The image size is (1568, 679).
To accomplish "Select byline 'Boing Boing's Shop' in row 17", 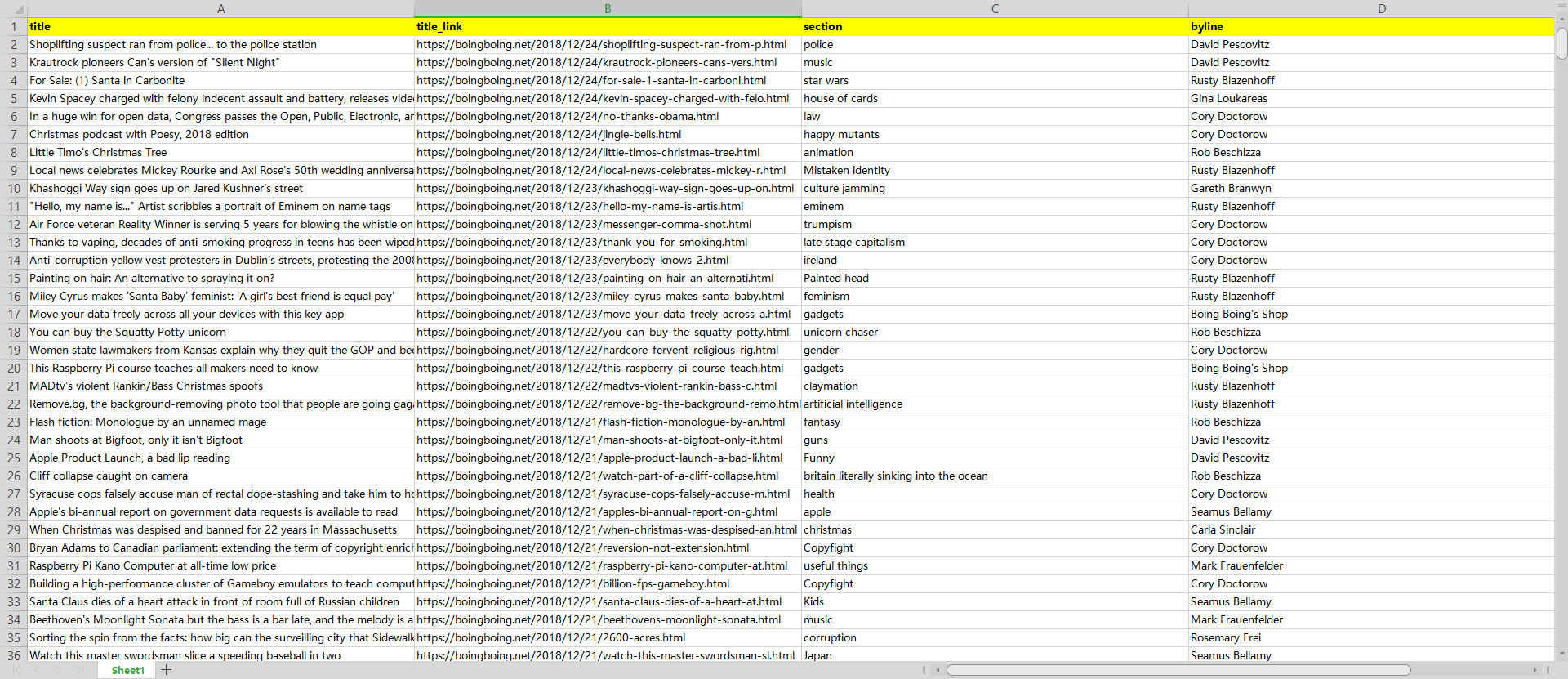I will (1371, 314).
